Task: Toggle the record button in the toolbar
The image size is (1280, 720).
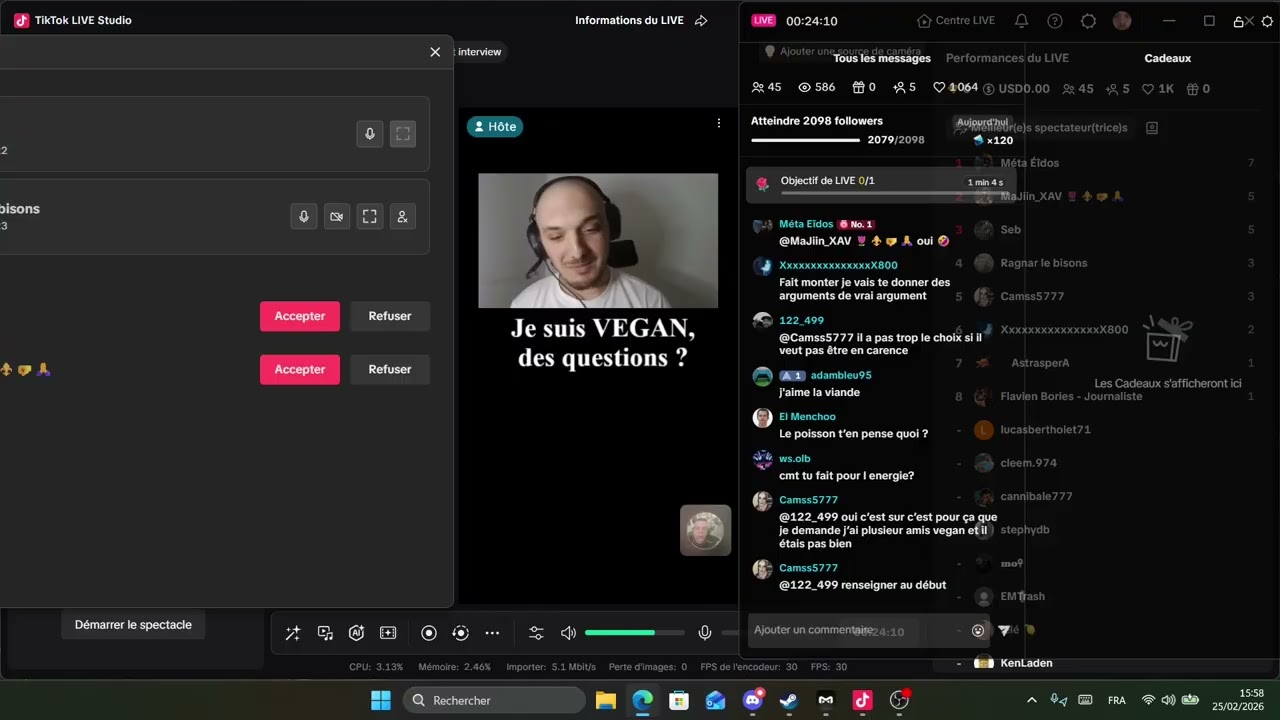Action: (x=429, y=633)
